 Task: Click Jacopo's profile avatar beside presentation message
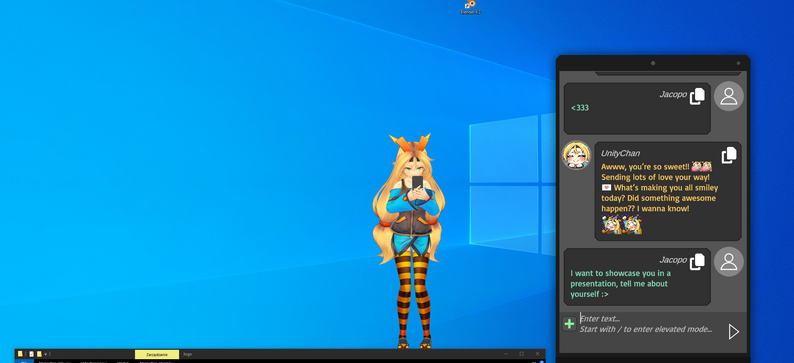pyautogui.click(x=729, y=262)
